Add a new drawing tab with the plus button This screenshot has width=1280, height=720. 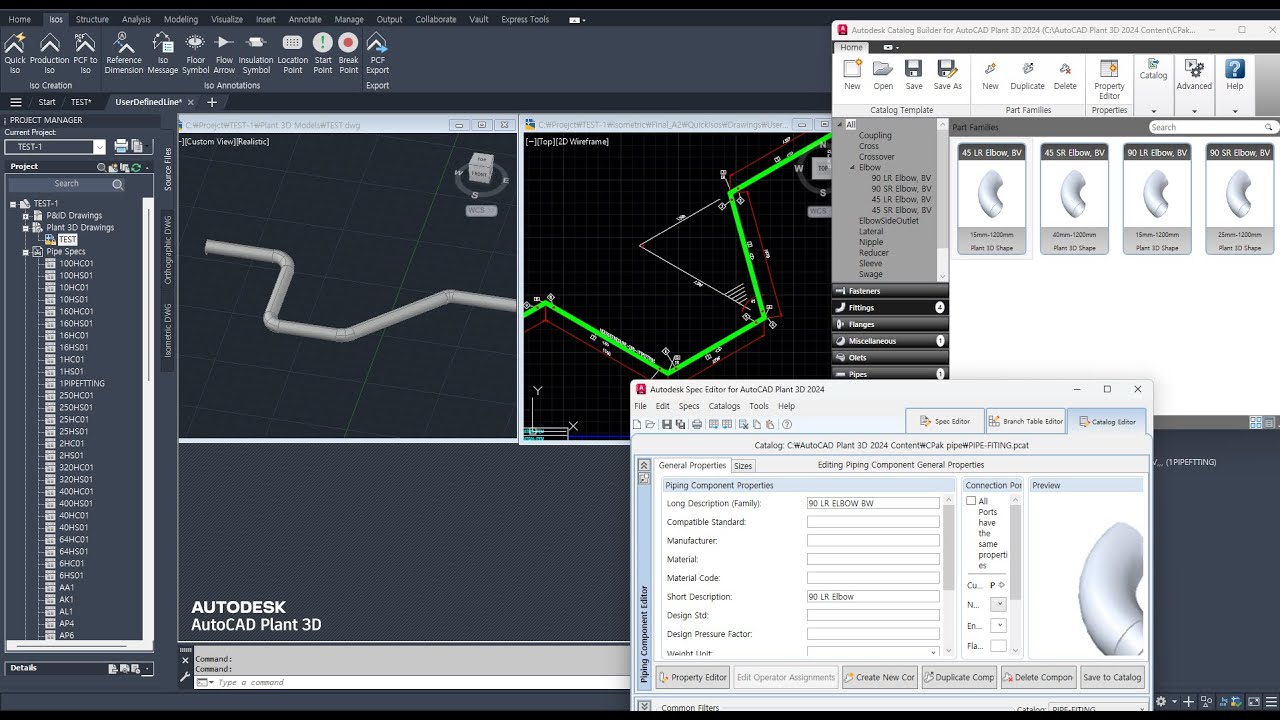(212, 102)
